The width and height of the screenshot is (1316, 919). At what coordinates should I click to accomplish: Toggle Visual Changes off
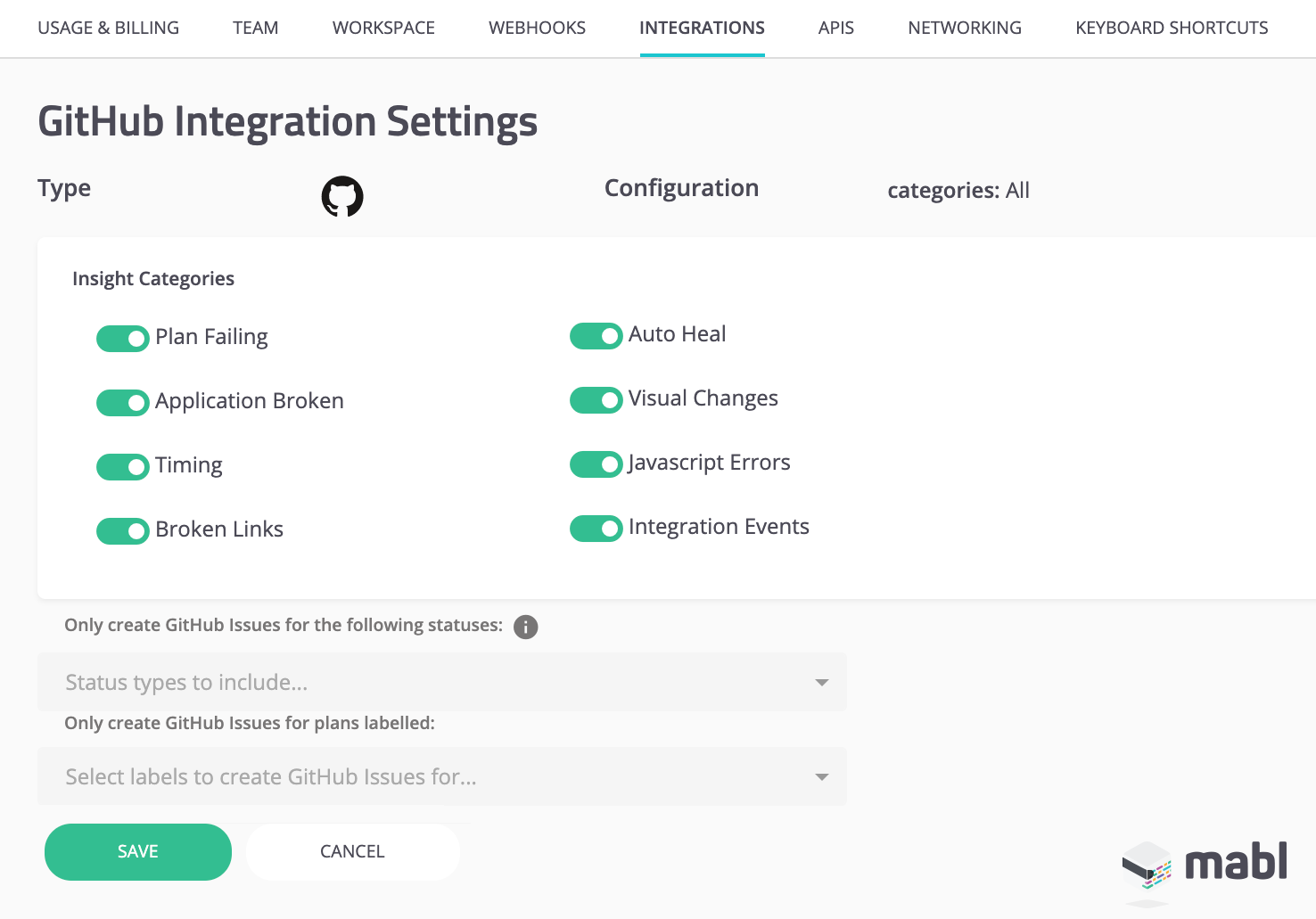tap(596, 399)
